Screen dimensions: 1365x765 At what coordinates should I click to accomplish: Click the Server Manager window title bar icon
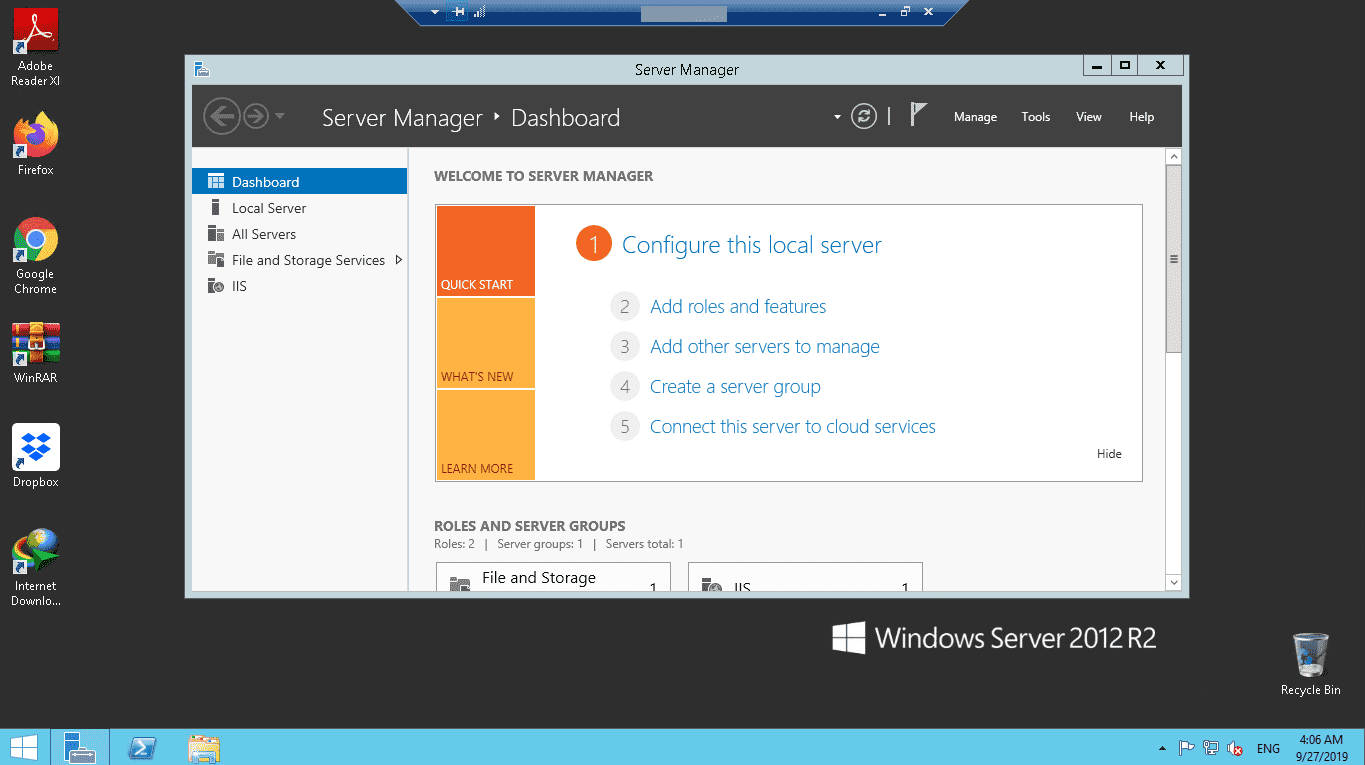[x=202, y=69]
